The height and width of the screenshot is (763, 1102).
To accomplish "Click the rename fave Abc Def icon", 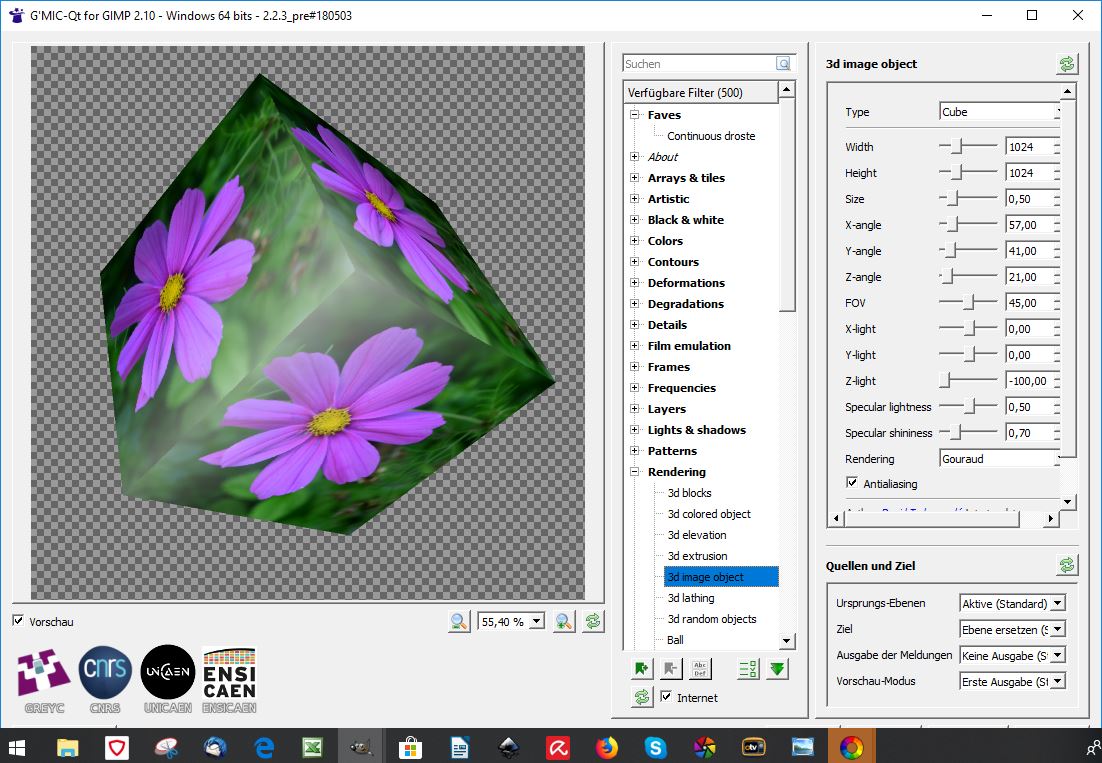I will click(700, 670).
